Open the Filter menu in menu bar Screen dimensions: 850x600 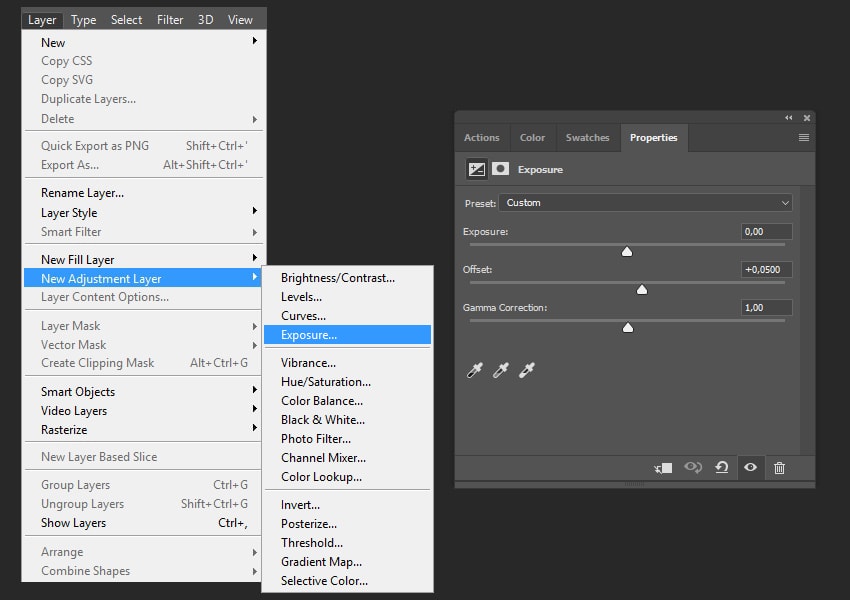point(170,19)
